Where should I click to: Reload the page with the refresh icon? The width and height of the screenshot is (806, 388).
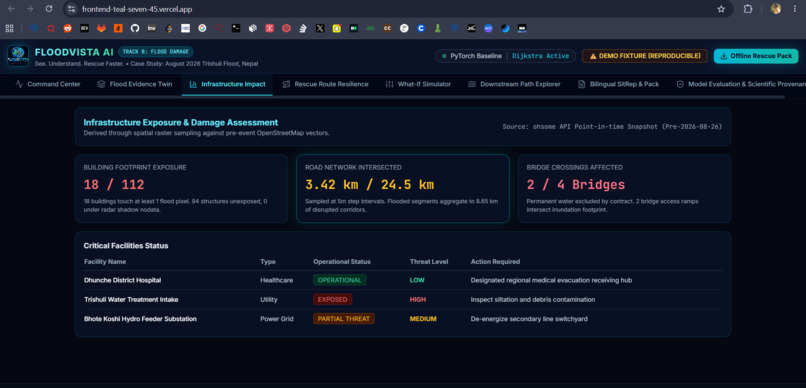tap(49, 9)
